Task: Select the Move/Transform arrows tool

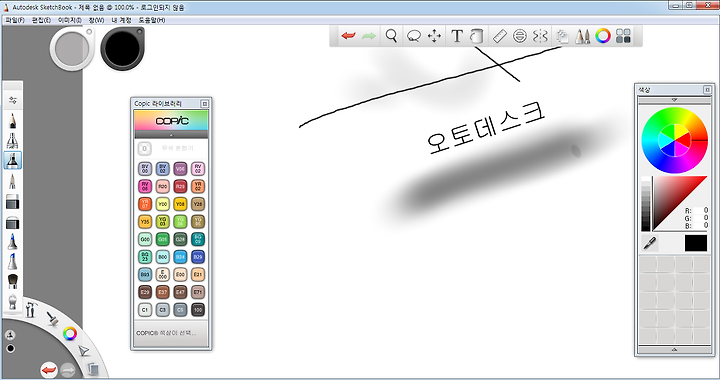Action: click(434, 36)
